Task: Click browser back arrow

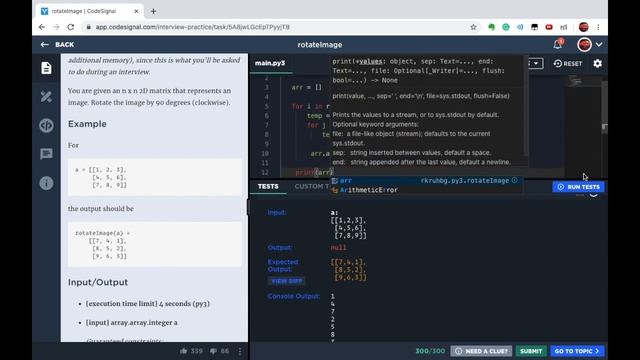Action: (x=42, y=27)
